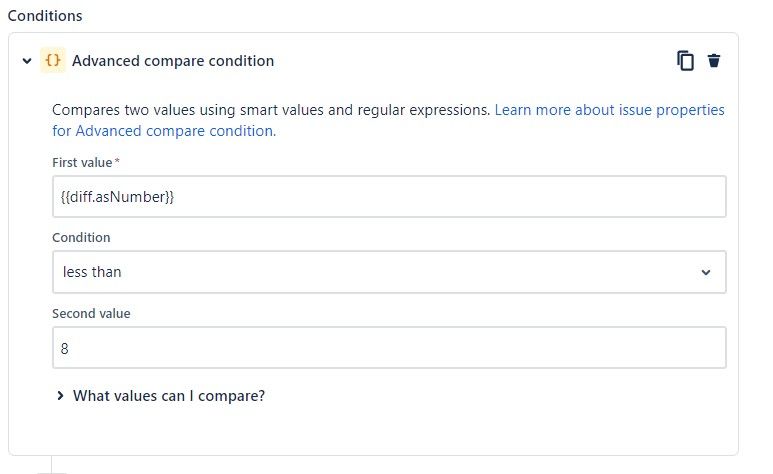Click the First value label

tap(82, 163)
